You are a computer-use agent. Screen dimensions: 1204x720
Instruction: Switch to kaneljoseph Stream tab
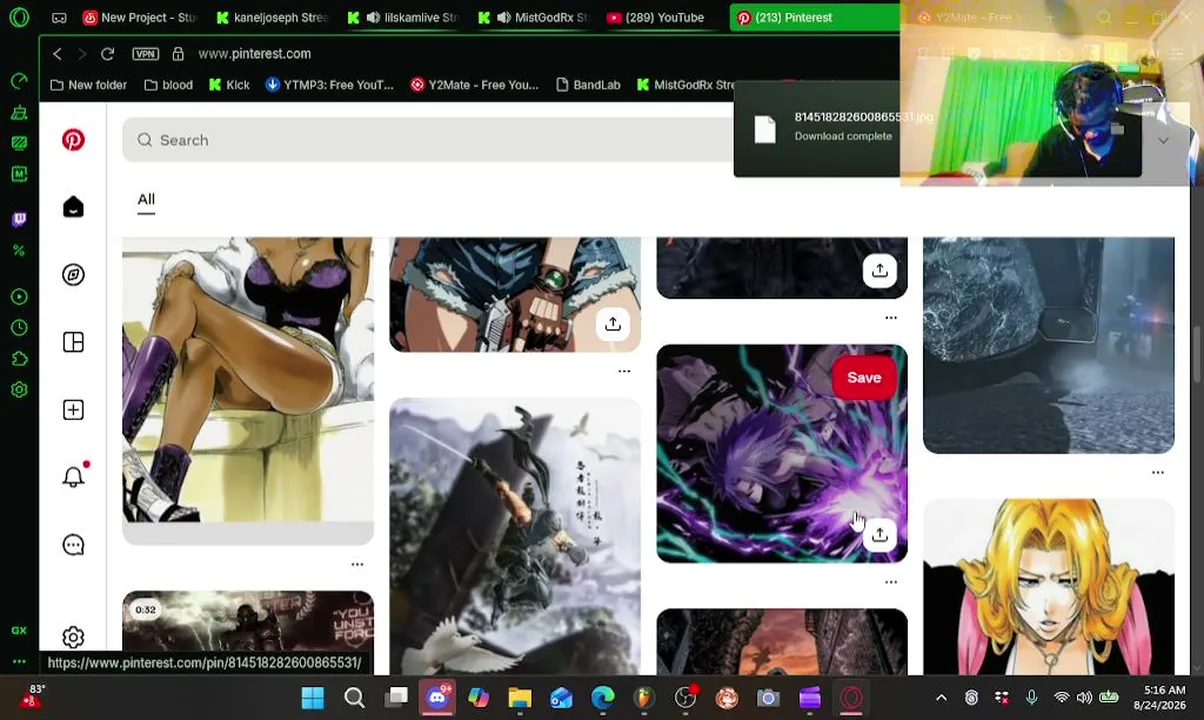(270, 17)
